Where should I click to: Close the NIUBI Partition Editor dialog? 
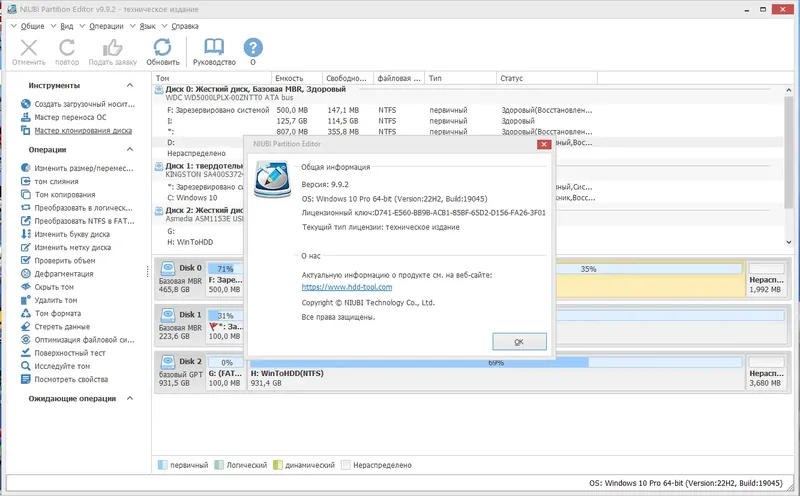point(544,144)
